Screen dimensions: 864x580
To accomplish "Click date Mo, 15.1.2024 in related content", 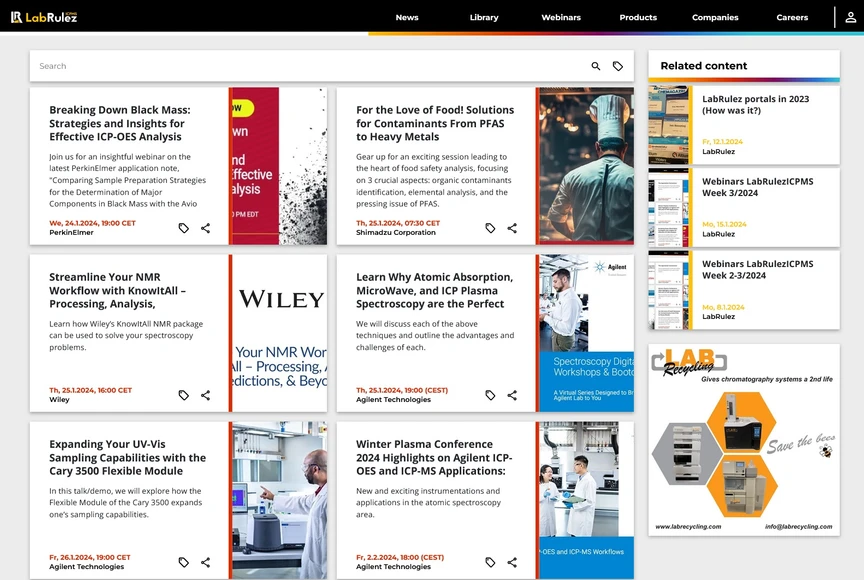I will 724,224.
